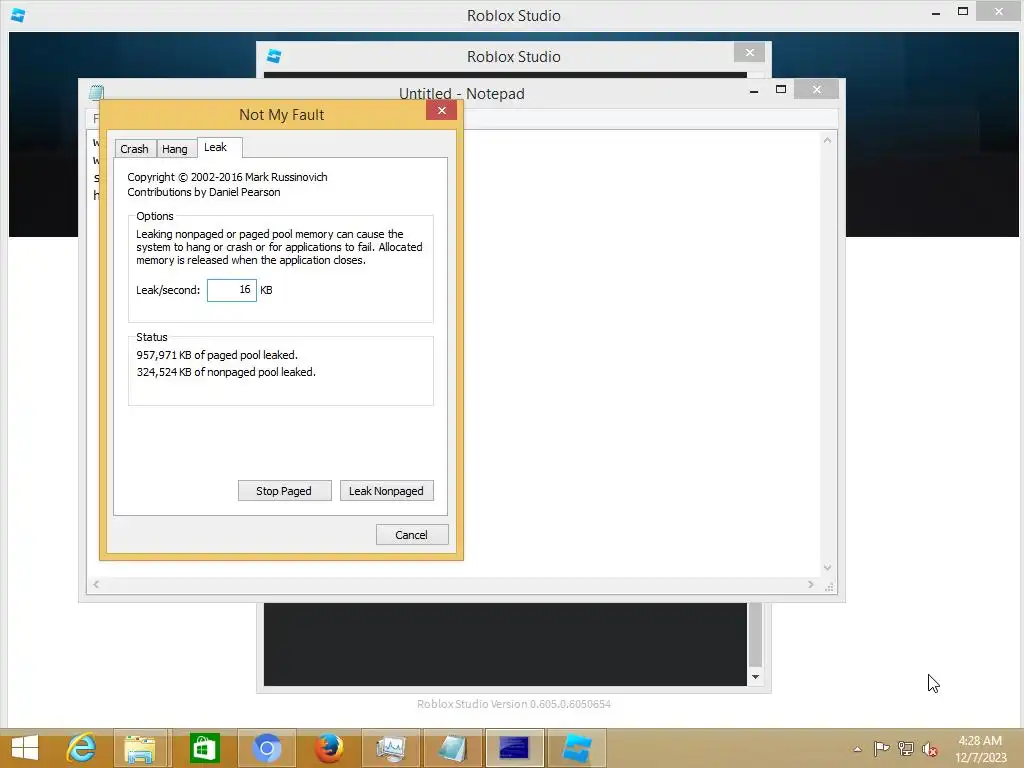Open the Windows Store taskbar icon
1024x768 pixels.
click(204, 748)
